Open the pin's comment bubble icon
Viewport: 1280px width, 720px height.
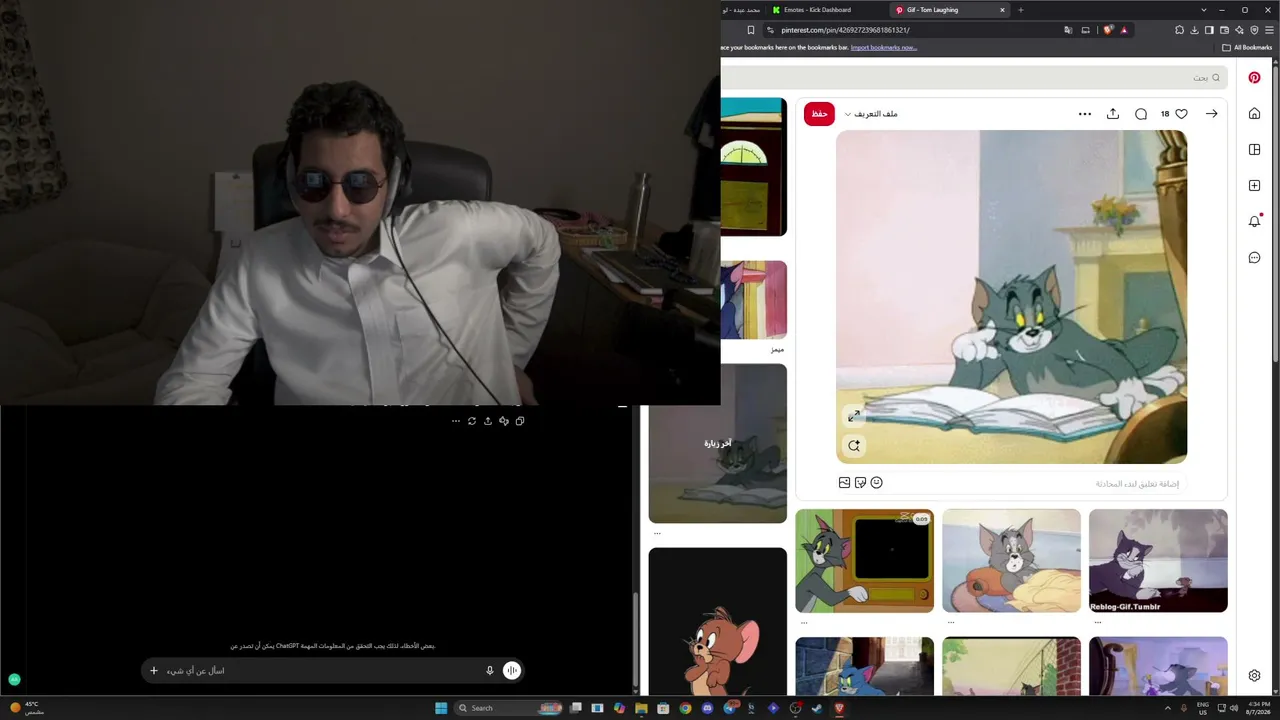click(1141, 114)
